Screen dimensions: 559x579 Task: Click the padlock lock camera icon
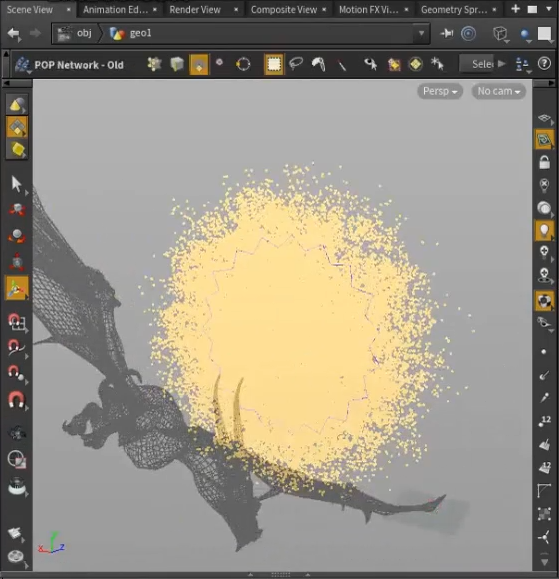point(544,162)
